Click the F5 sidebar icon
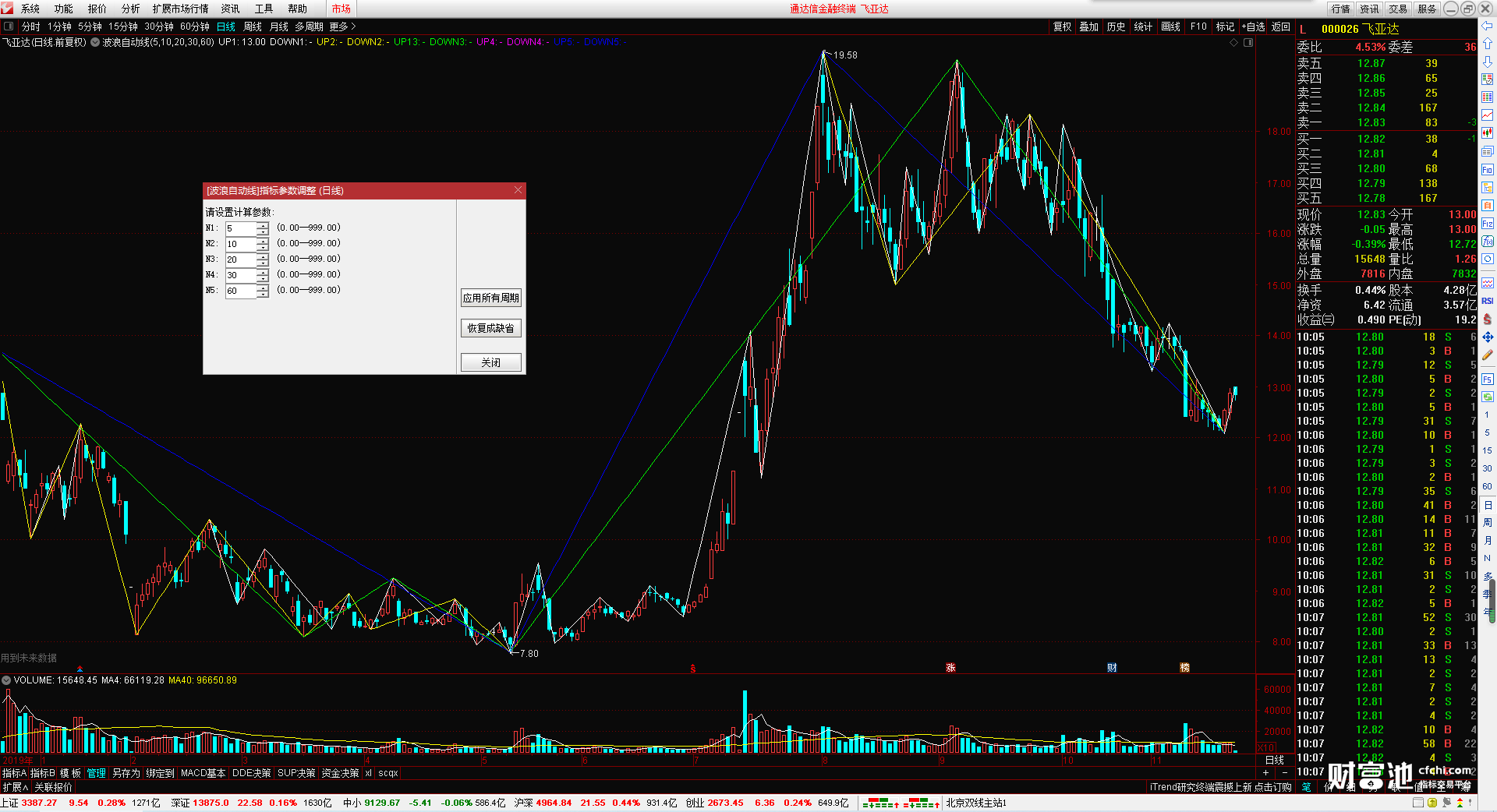This screenshot has height=812, width=1497. point(1487,379)
